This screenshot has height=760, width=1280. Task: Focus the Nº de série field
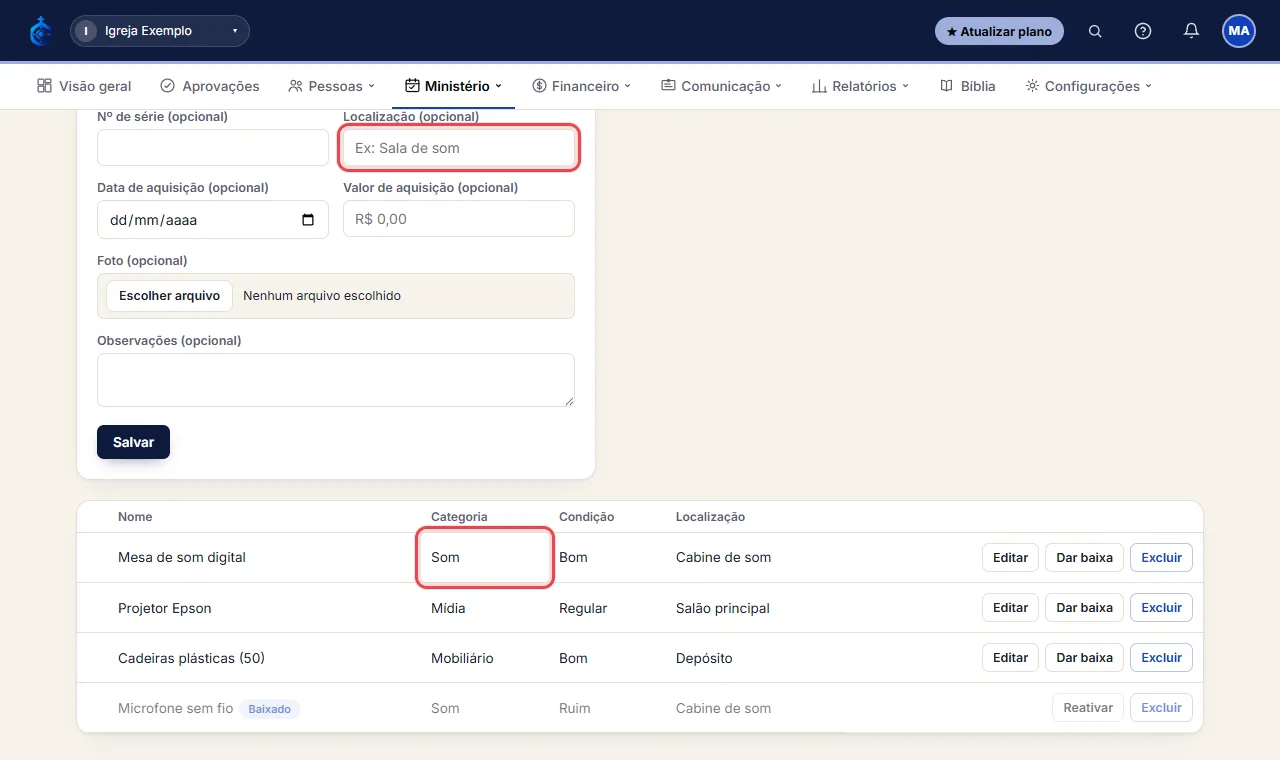point(213,147)
